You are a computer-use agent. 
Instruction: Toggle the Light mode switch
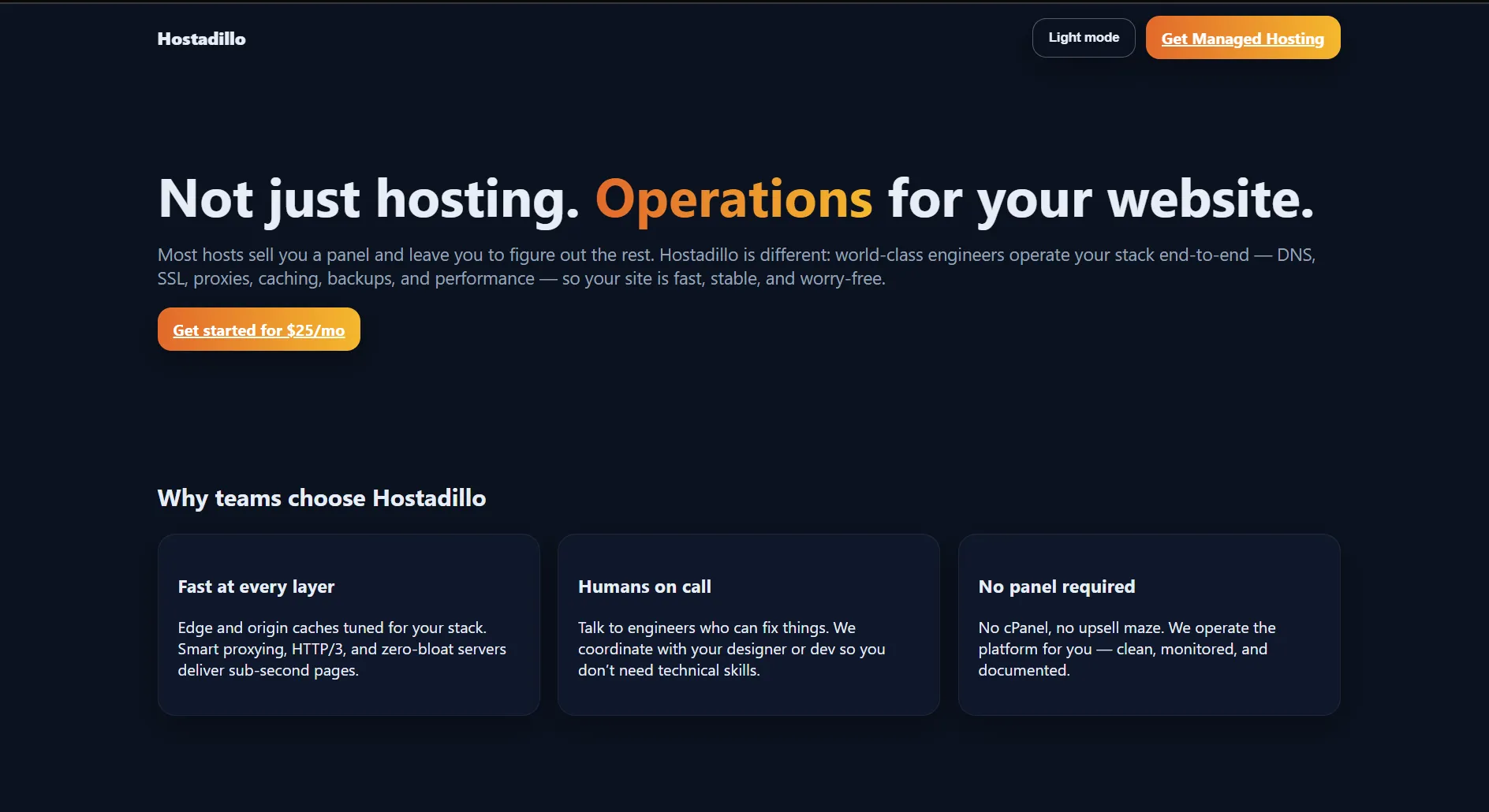tap(1083, 38)
